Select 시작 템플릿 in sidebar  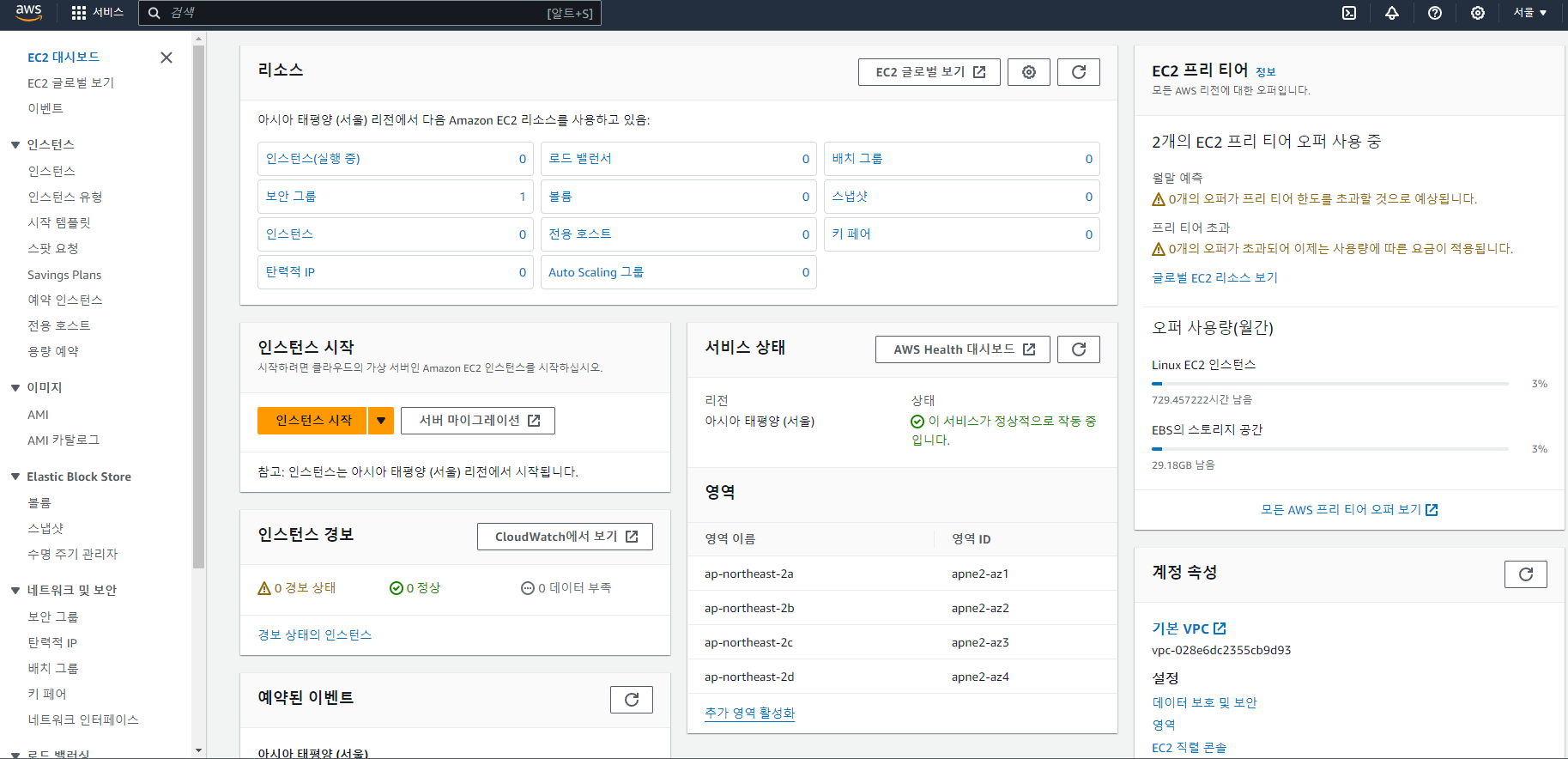click(x=59, y=222)
